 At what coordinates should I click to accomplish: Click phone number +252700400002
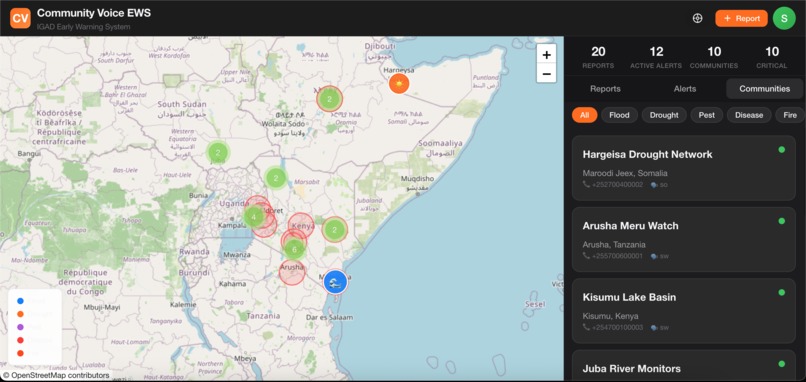(617, 185)
